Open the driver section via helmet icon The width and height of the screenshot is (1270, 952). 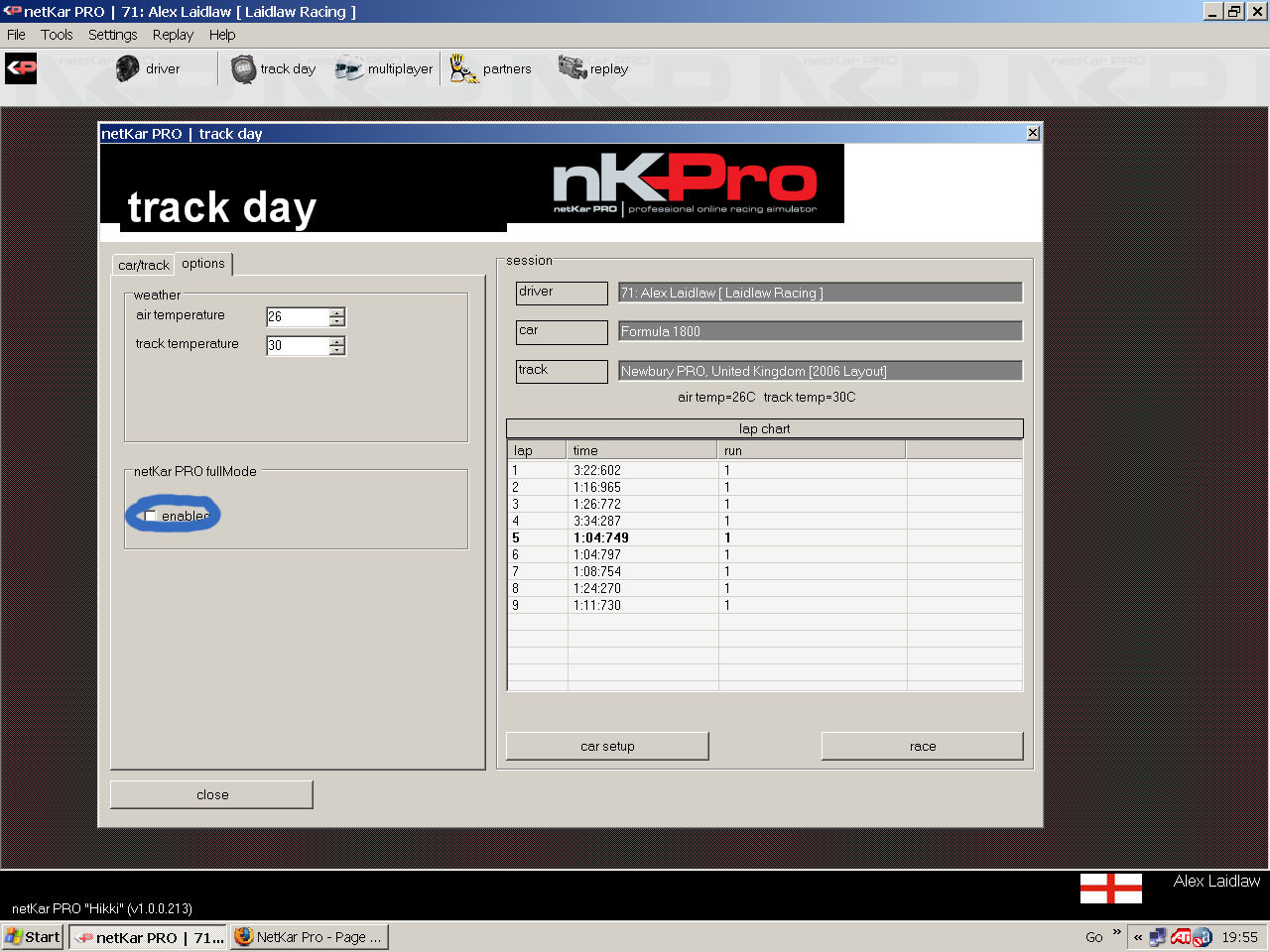[127, 68]
